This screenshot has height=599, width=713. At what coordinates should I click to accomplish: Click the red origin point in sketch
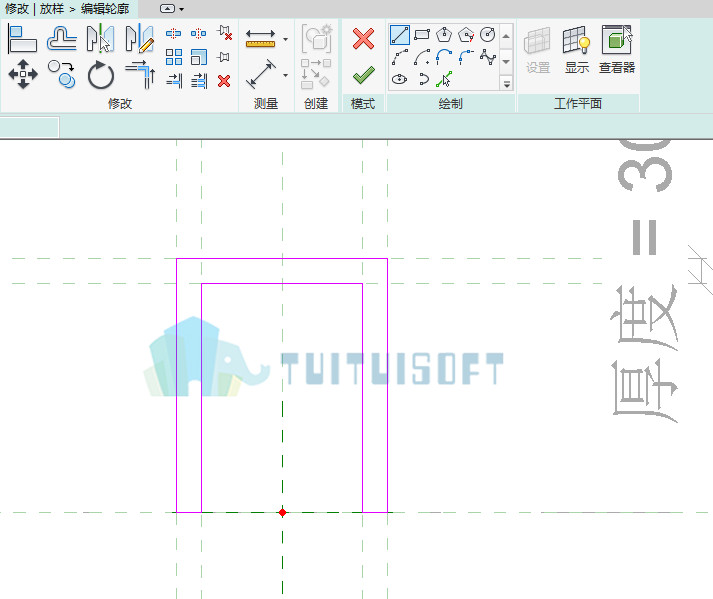pyautogui.click(x=282, y=513)
